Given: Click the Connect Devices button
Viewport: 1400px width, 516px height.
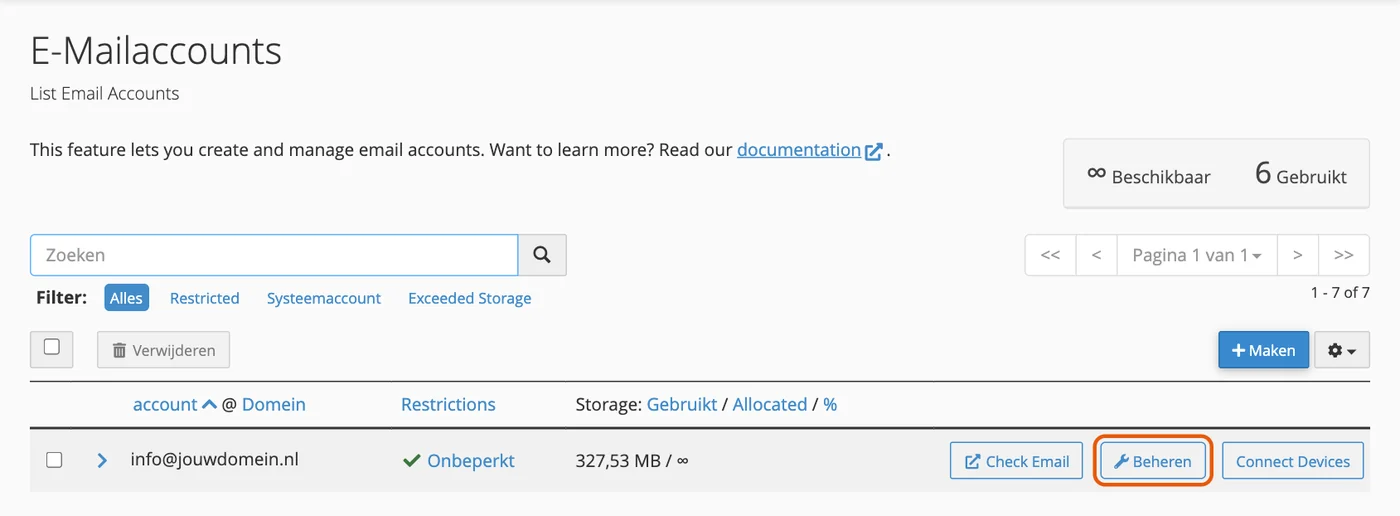Looking at the screenshot, I should (x=1293, y=461).
